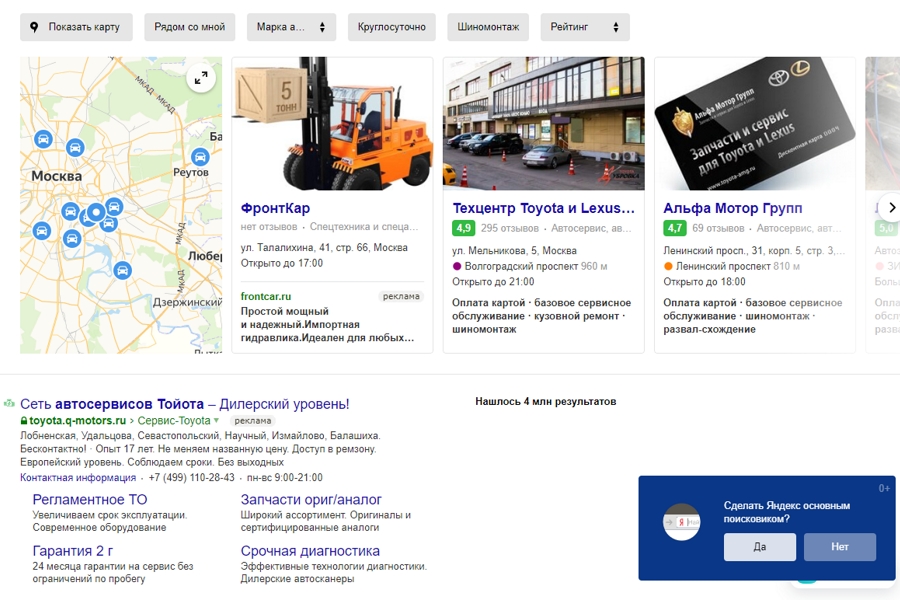900x600 pixels.
Task: Open ФронтКар forklift thumbnail
Action: tap(332, 124)
